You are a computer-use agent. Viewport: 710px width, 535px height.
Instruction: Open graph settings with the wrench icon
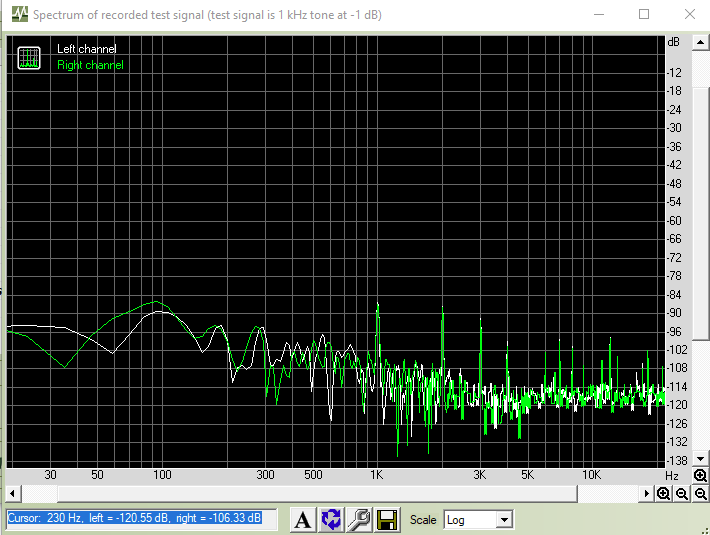click(359, 519)
